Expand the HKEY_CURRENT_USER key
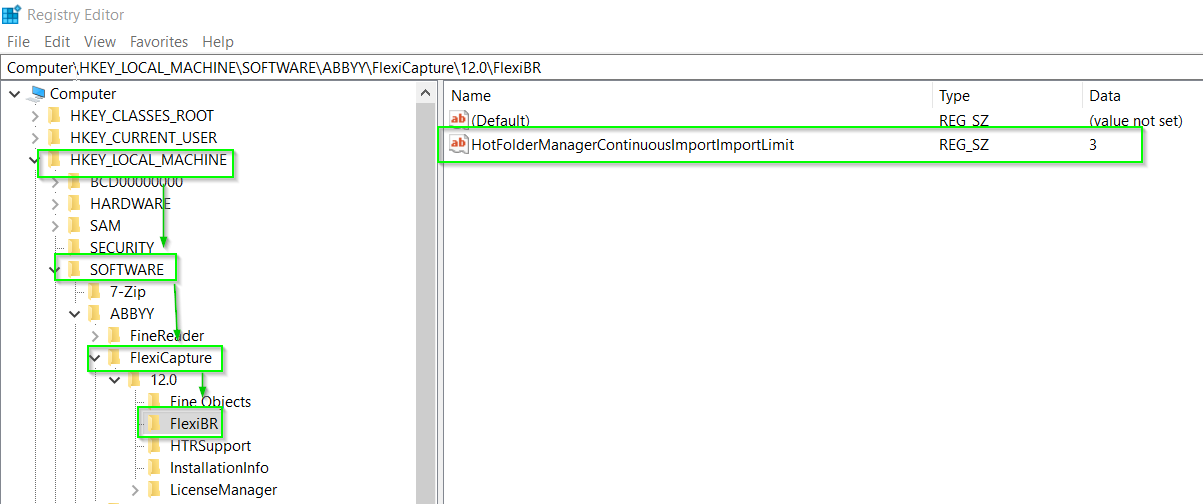1203x504 pixels. [35, 138]
